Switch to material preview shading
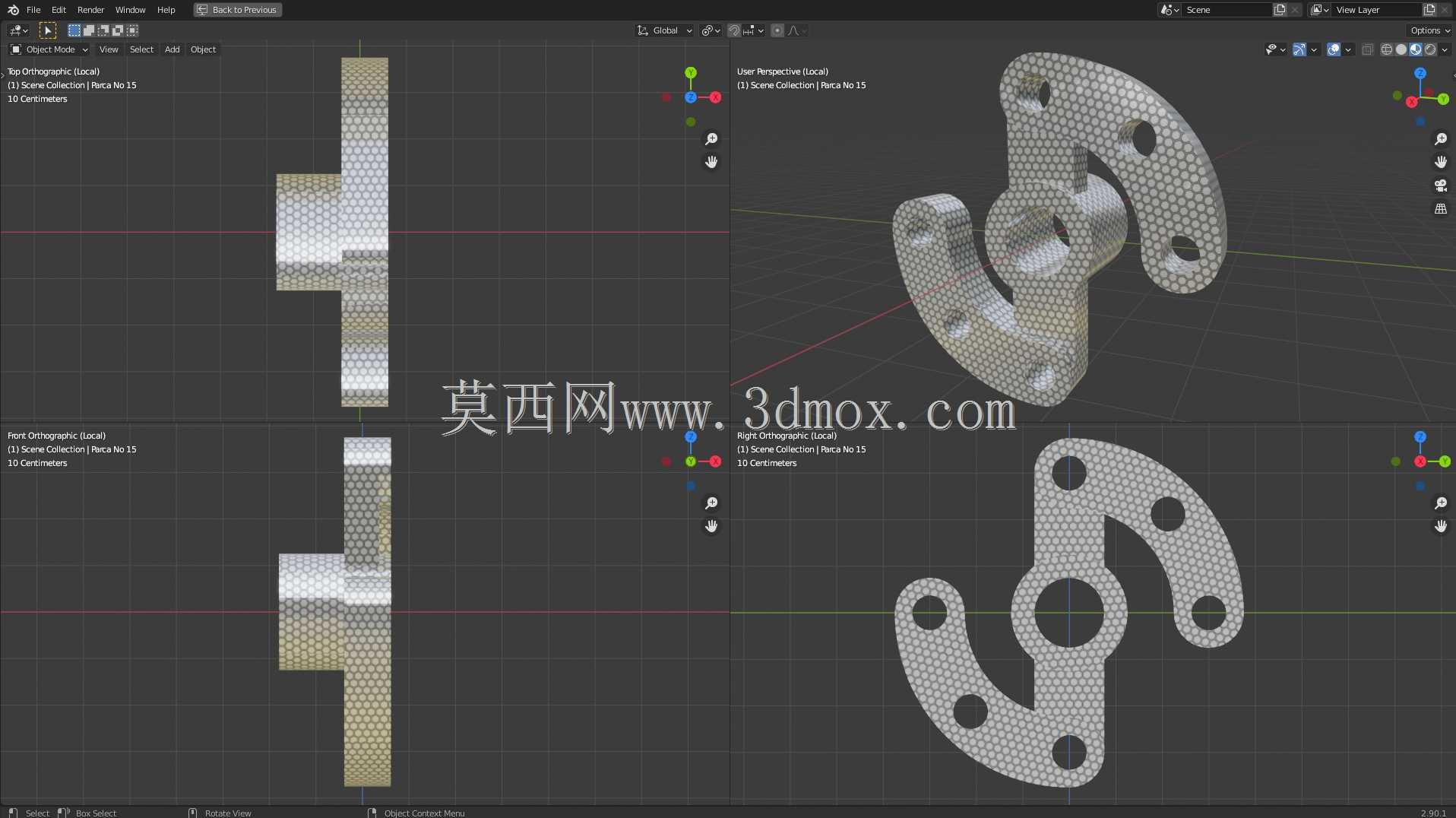This screenshot has width=1456, height=818. click(1416, 49)
